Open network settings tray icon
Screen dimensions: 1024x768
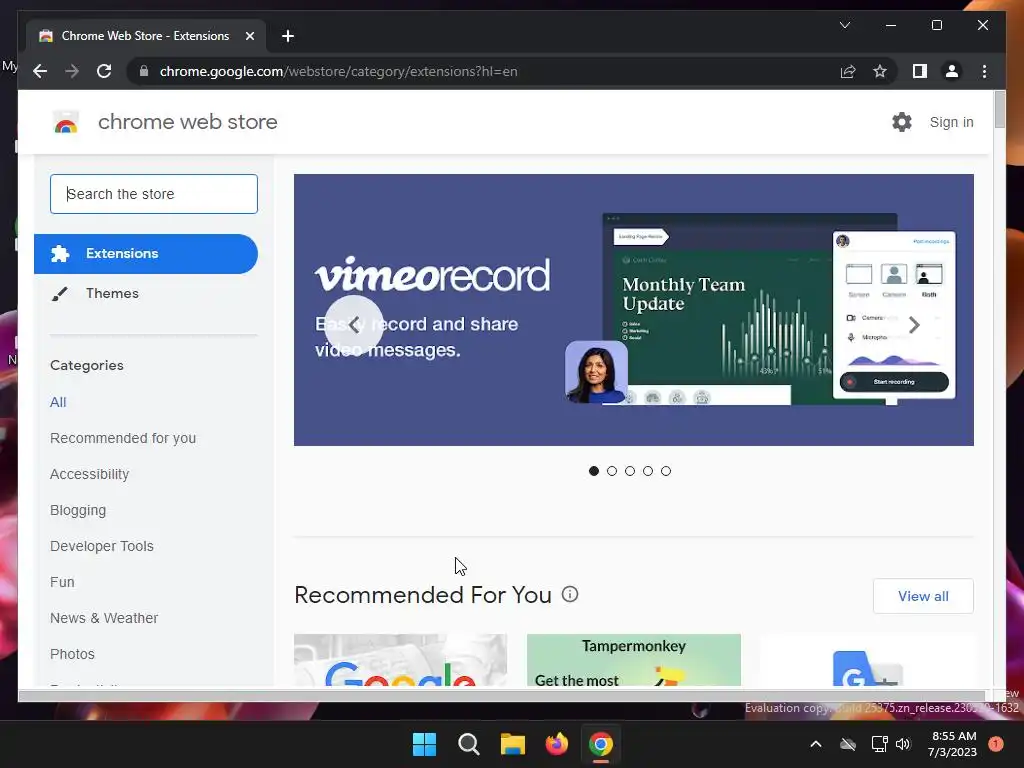[879, 744]
